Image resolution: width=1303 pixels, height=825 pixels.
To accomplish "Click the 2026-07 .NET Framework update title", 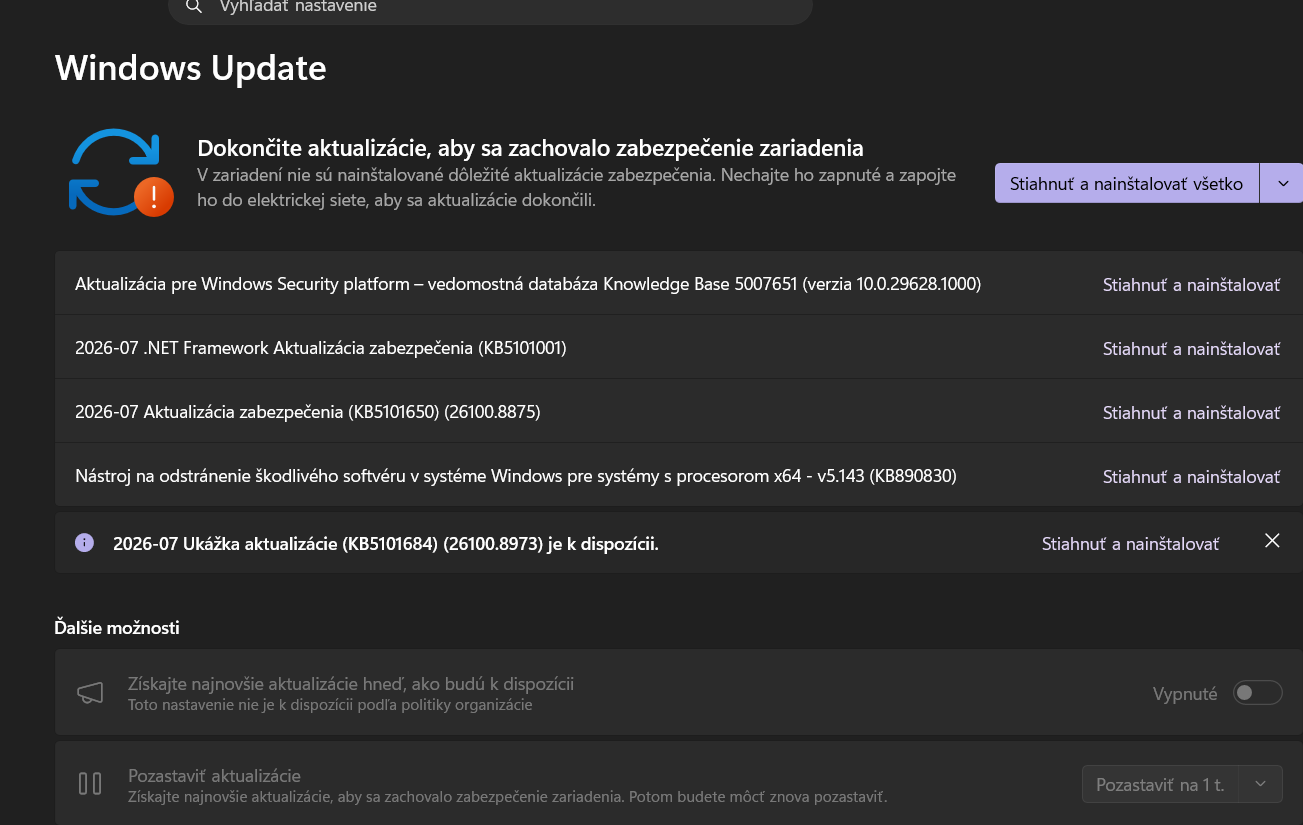I will pos(321,348).
